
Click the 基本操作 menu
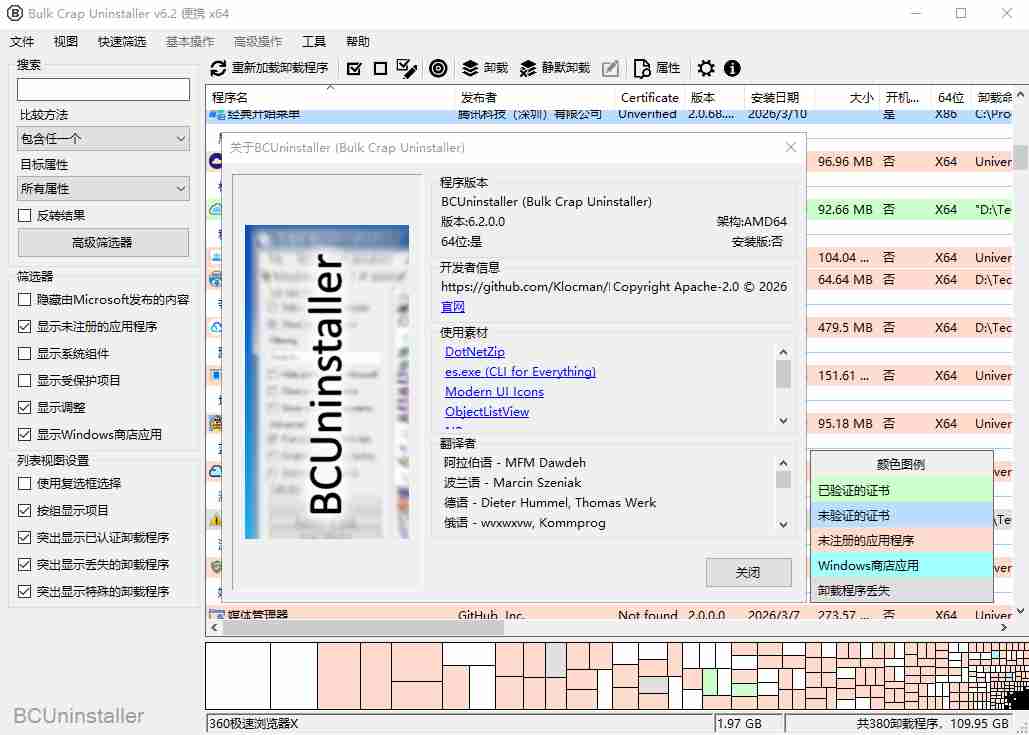click(x=190, y=41)
